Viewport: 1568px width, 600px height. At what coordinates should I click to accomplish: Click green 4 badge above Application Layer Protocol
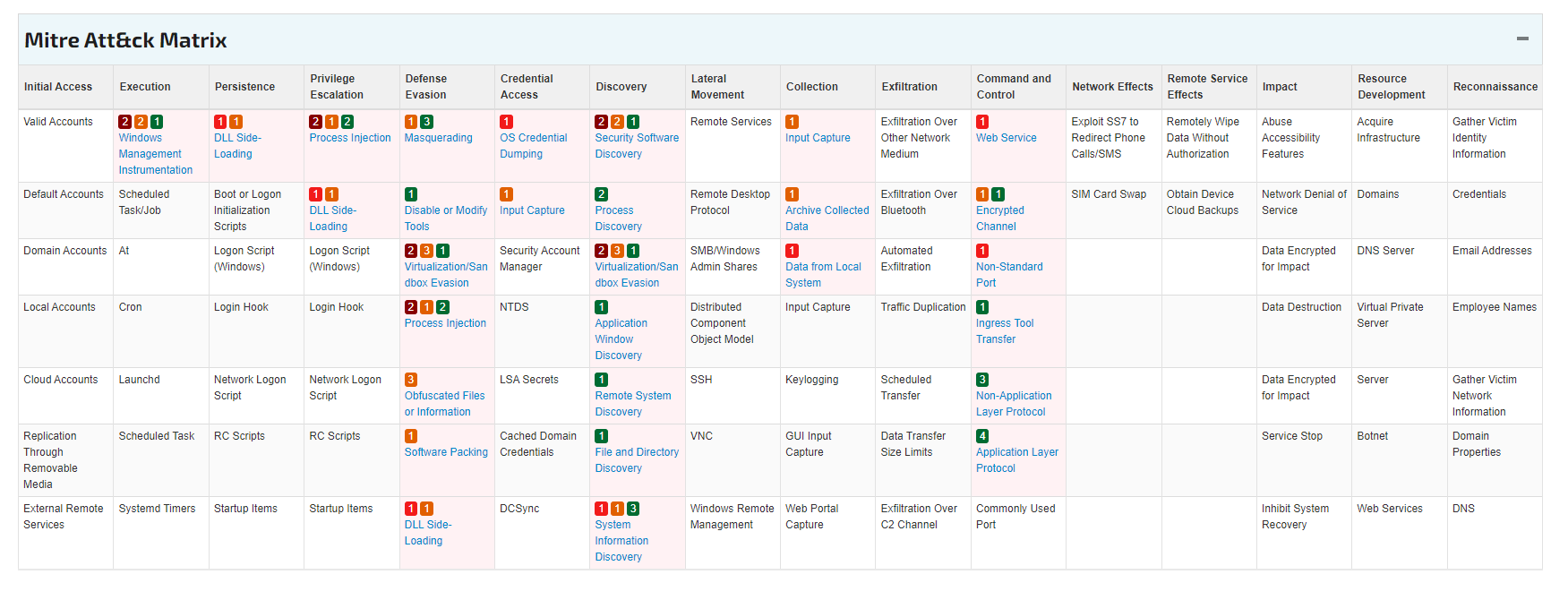click(x=982, y=436)
